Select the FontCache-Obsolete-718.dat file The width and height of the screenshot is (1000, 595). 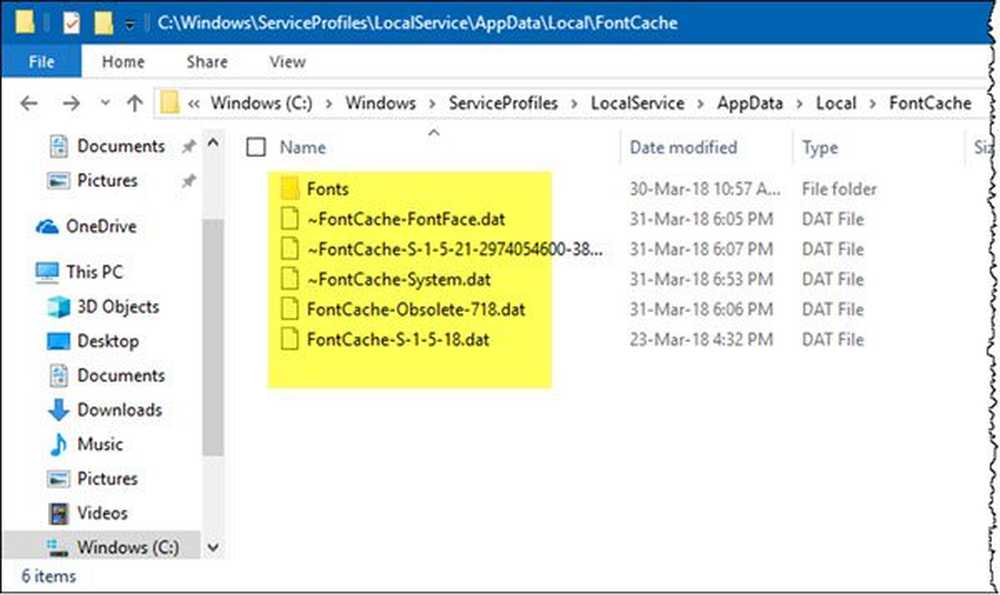coord(415,309)
